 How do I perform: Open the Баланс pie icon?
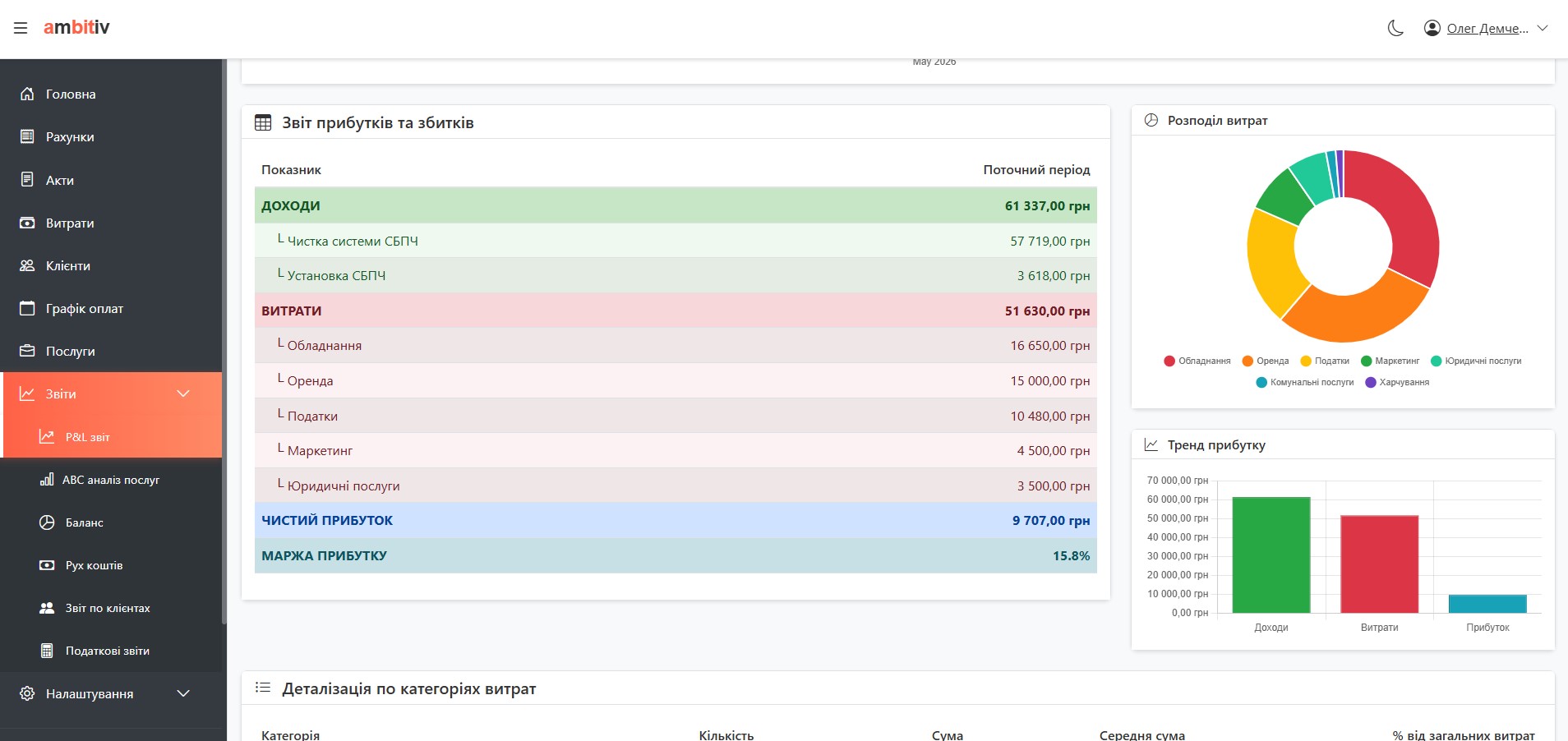[x=47, y=522]
